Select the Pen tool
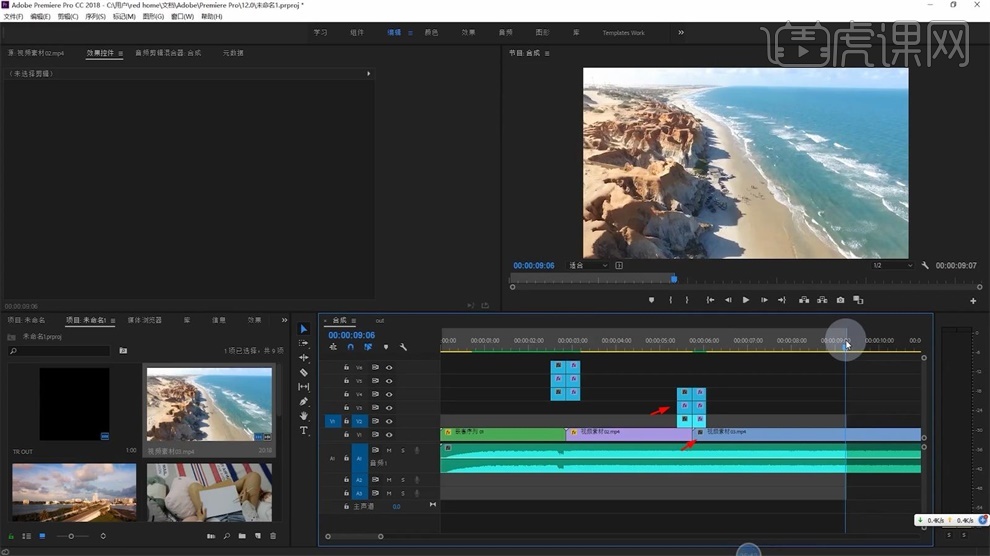Screen dimensions: 990x556 (304, 401)
